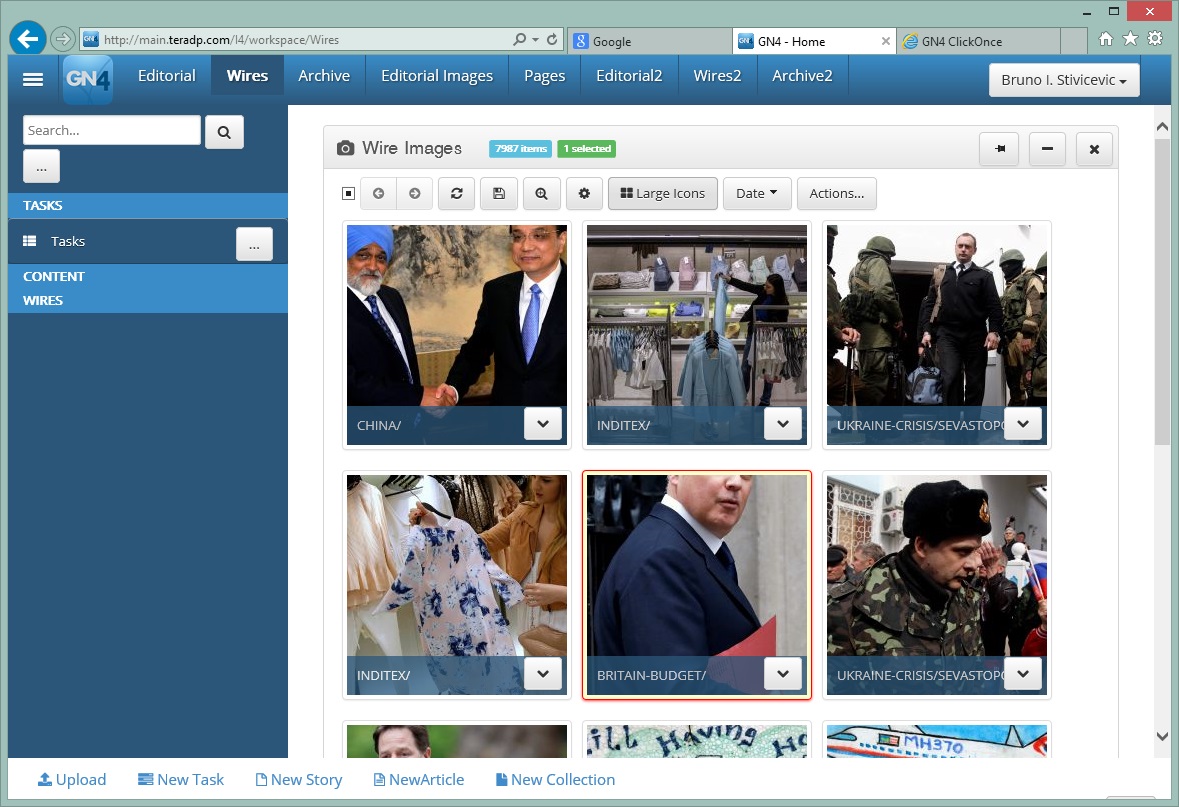Screen dimensions: 1179x807
Task: Open the settings gear in toolbar
Action: (584, 193)
